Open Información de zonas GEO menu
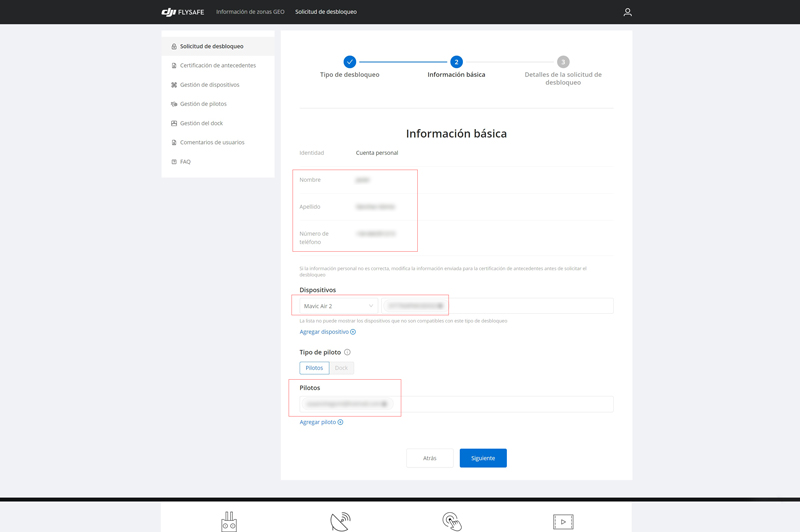This screenshot has height=532, width=800. coord(250,12)
